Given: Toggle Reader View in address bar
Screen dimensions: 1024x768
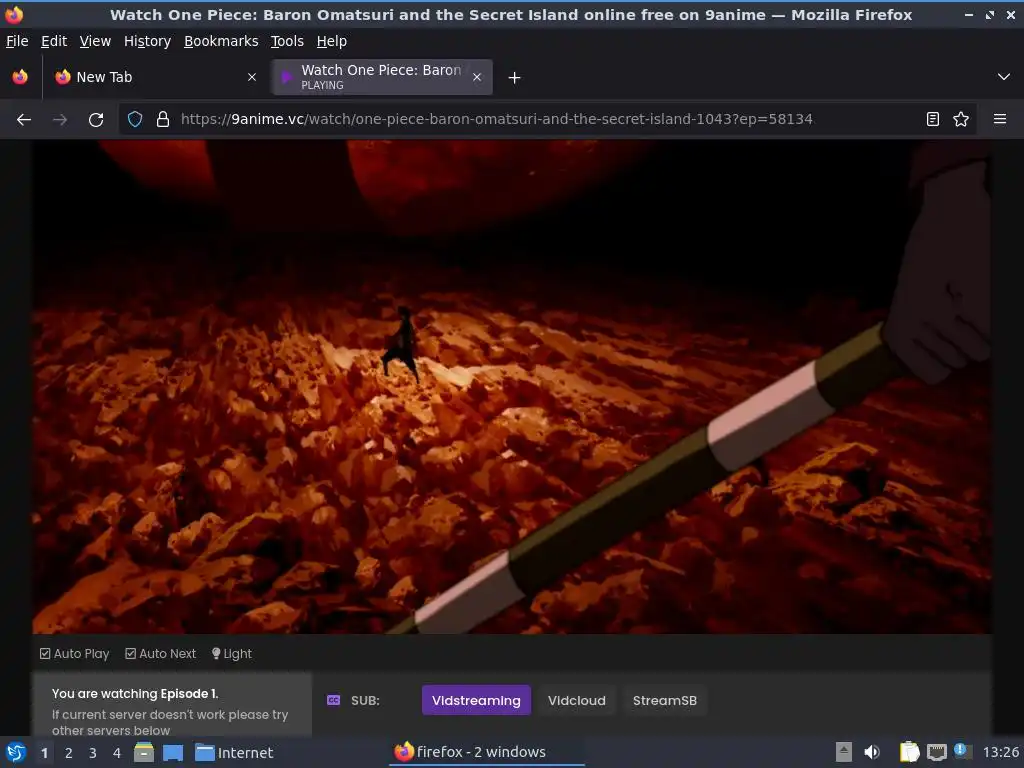Looking at the screenshot, I should tap(933, 120).
